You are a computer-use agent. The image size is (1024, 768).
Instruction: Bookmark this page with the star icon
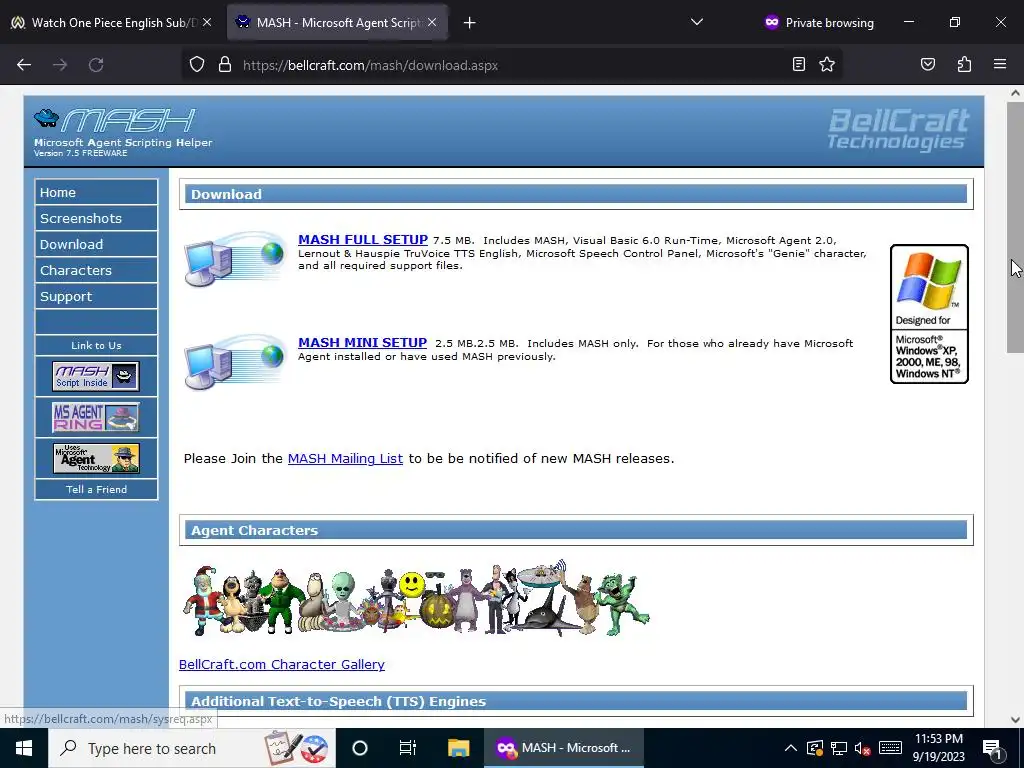click(x=827, y=65)
